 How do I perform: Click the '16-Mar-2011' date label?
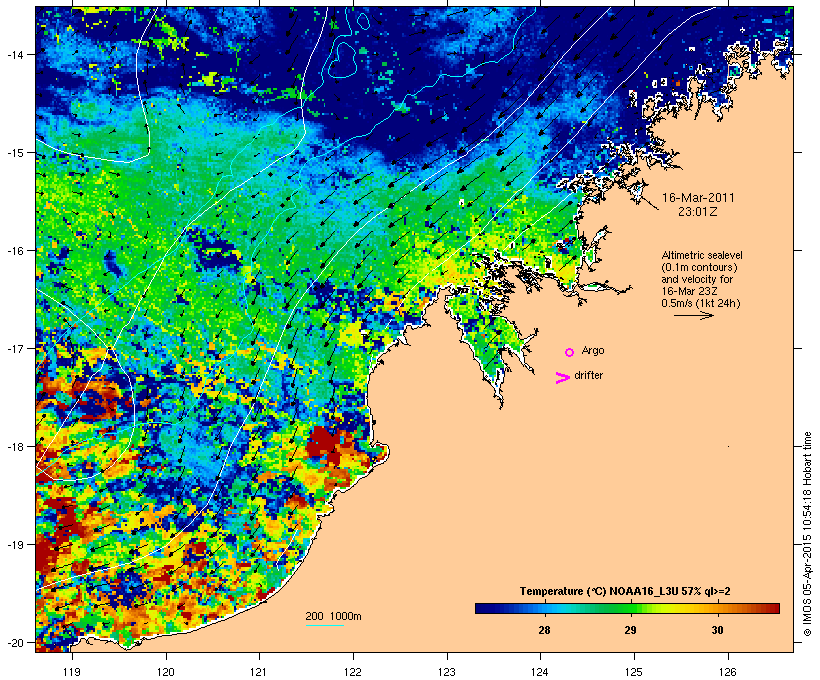pos(698,198)
